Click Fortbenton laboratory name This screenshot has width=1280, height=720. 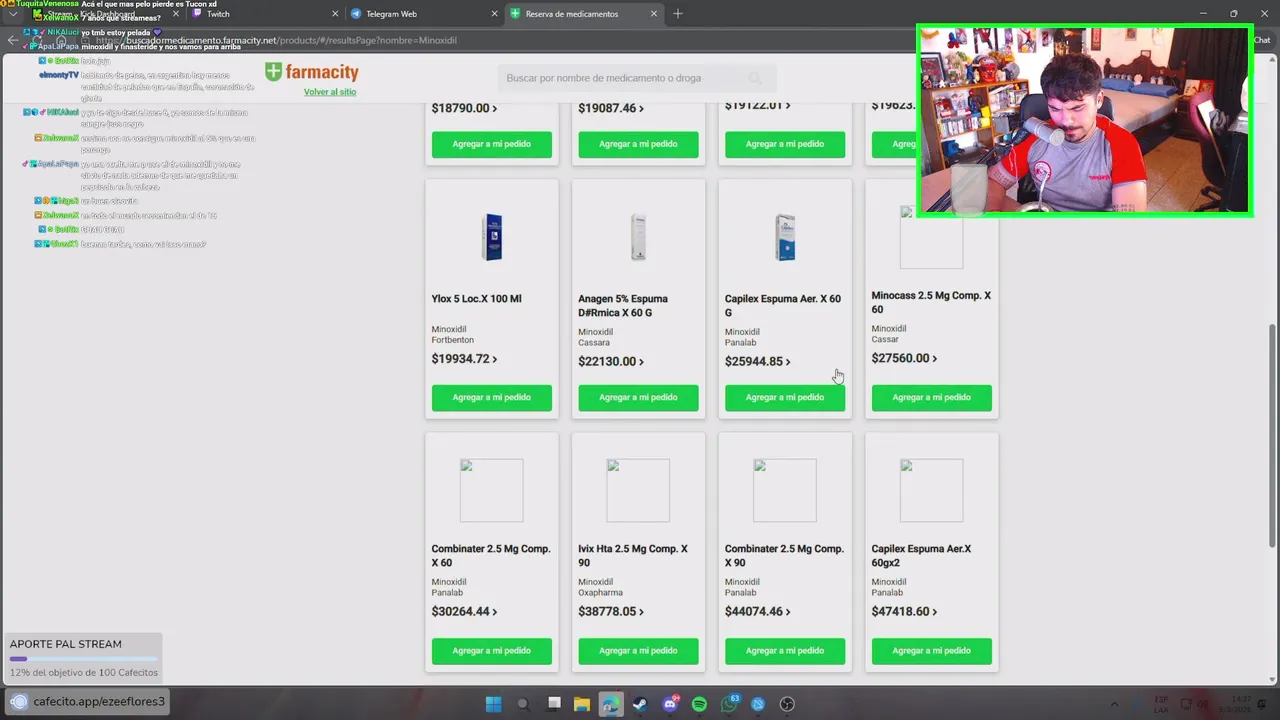[x=453, y=340]
